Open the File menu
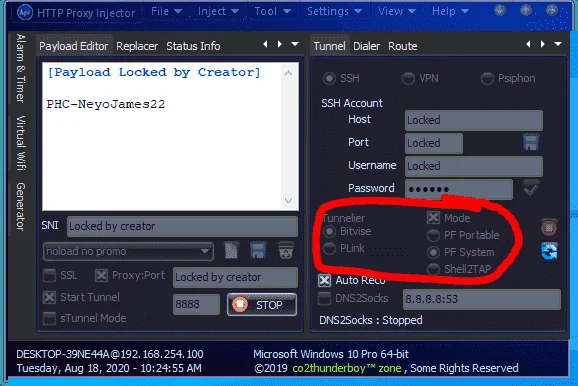This screenshot has width=578, height=386. [166, 11]
